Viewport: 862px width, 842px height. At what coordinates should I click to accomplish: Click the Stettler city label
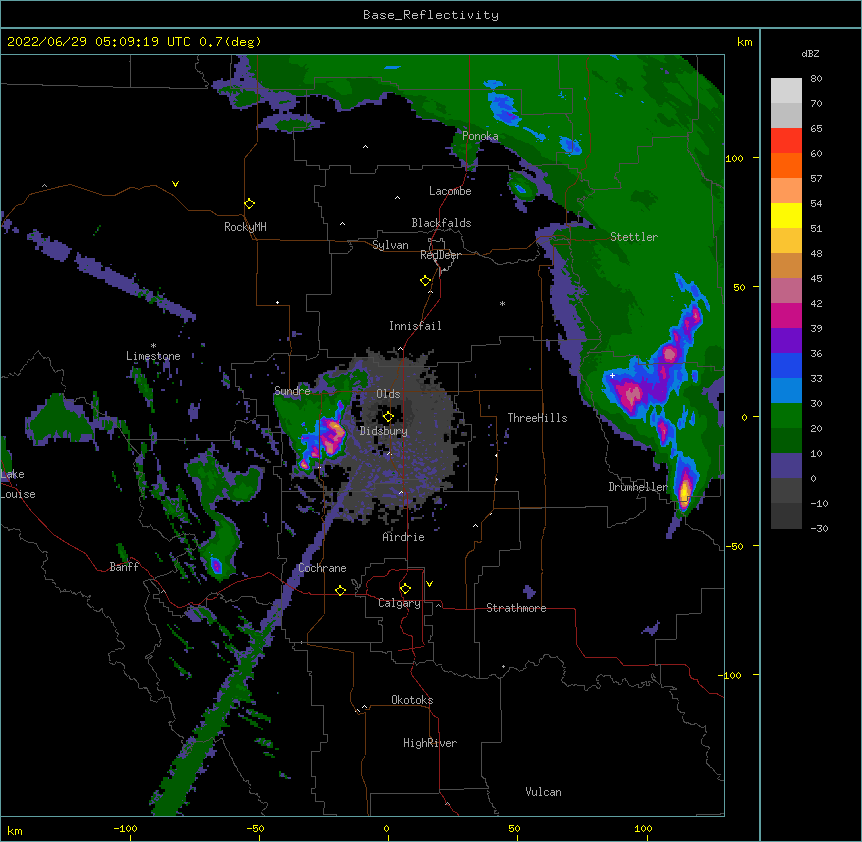[x=634, y=237]
